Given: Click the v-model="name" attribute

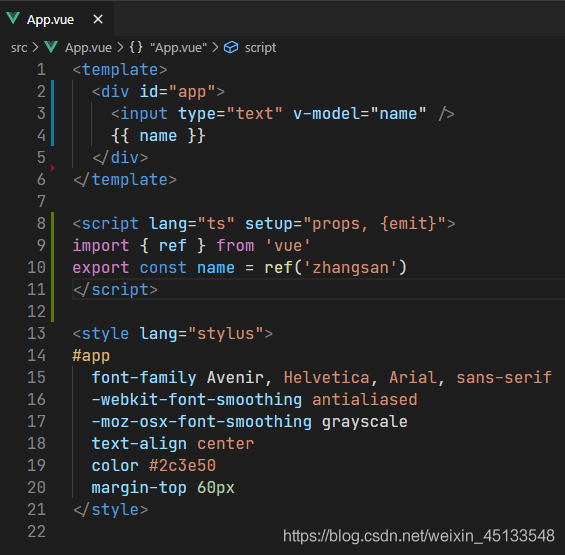Looking at the screenshot, I should pos(359,114).
